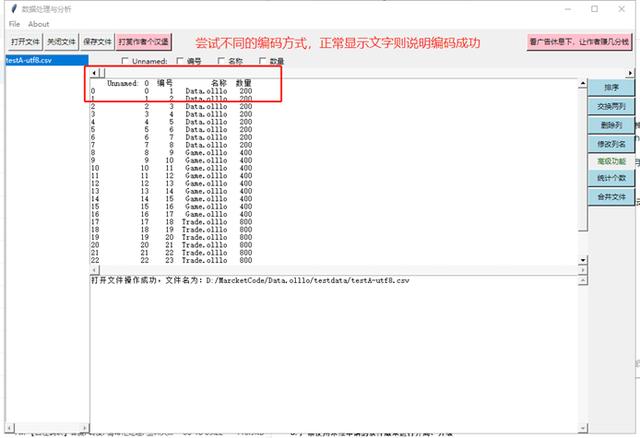This screenshot has width=640, height=438.
Task: Click the 打开文件 button
Action: pos(25,42)
